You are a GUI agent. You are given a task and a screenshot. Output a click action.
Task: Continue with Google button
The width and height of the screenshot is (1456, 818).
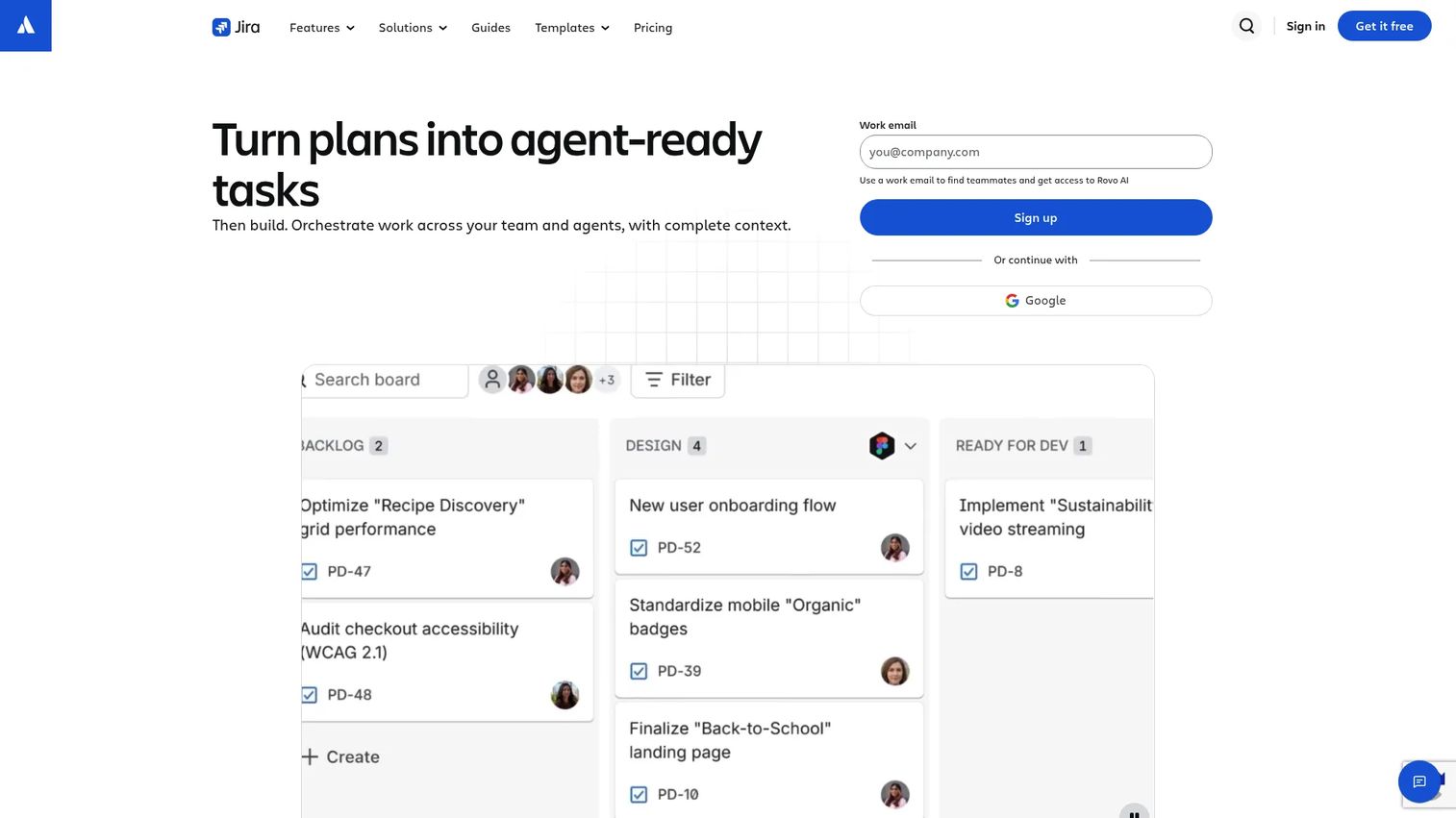click(x=1035, y=301)
